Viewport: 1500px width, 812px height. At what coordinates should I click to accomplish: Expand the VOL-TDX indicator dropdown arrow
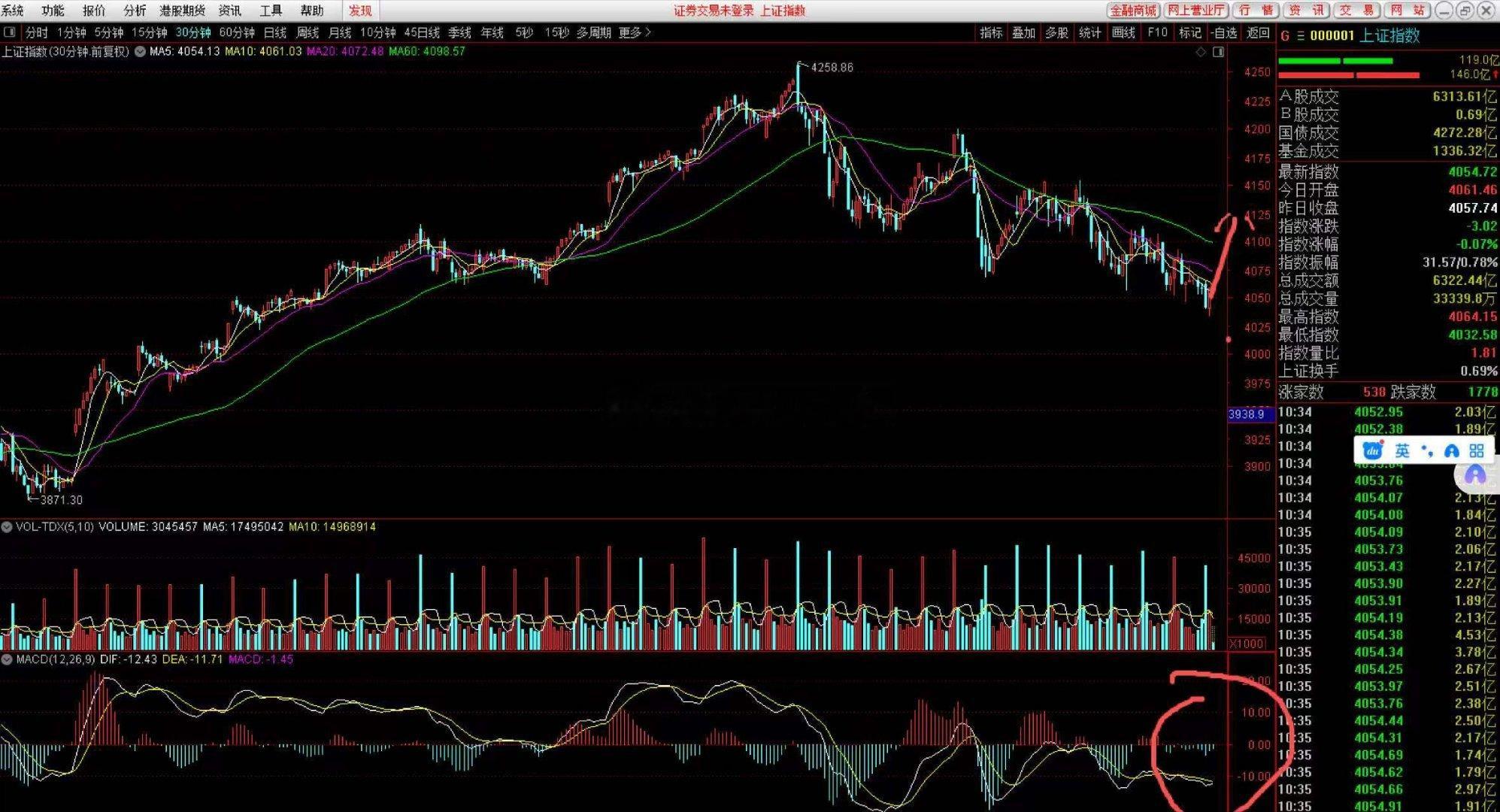tap(7, 527)
